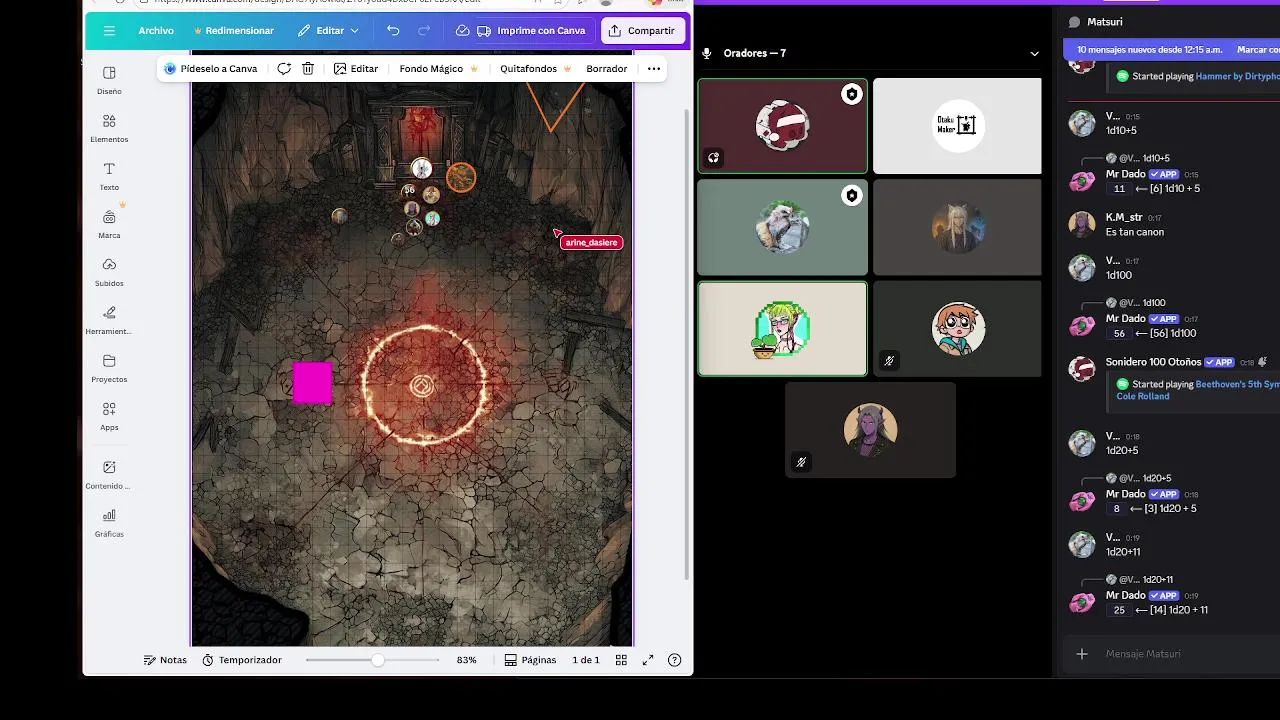1280x720 pixels.
Task: Open the Redimensionar option
Action: (233, 31)
